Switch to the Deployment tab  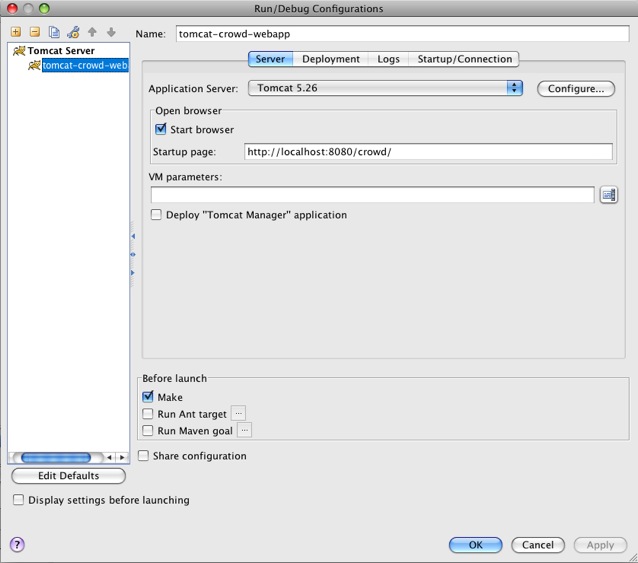[x=331, y=59]
